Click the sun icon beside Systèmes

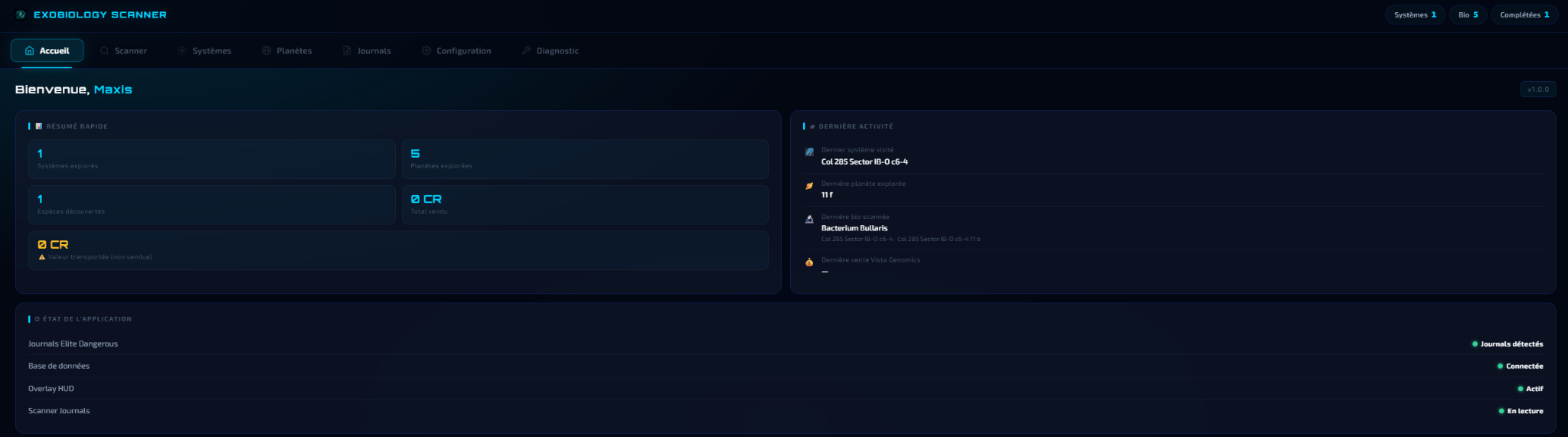coord(182,51)
